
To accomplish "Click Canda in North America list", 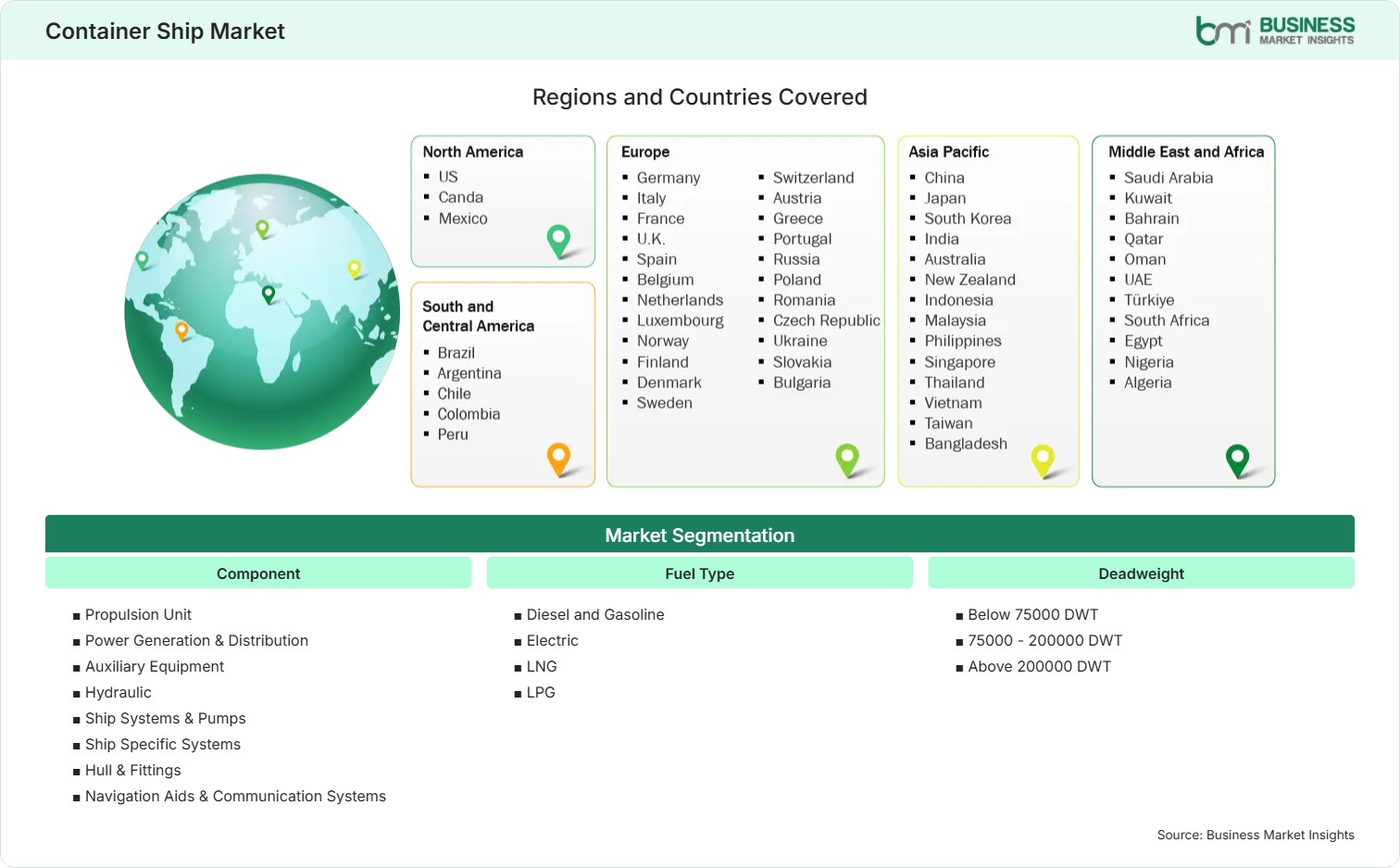I will pyautogui.click(x=461, y=197).
